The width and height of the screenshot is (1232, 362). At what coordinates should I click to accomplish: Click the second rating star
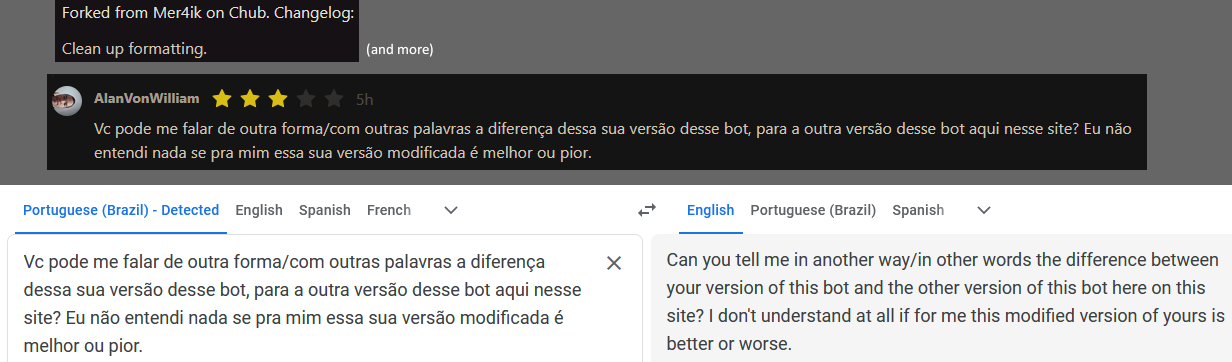[x=250, y=99]
